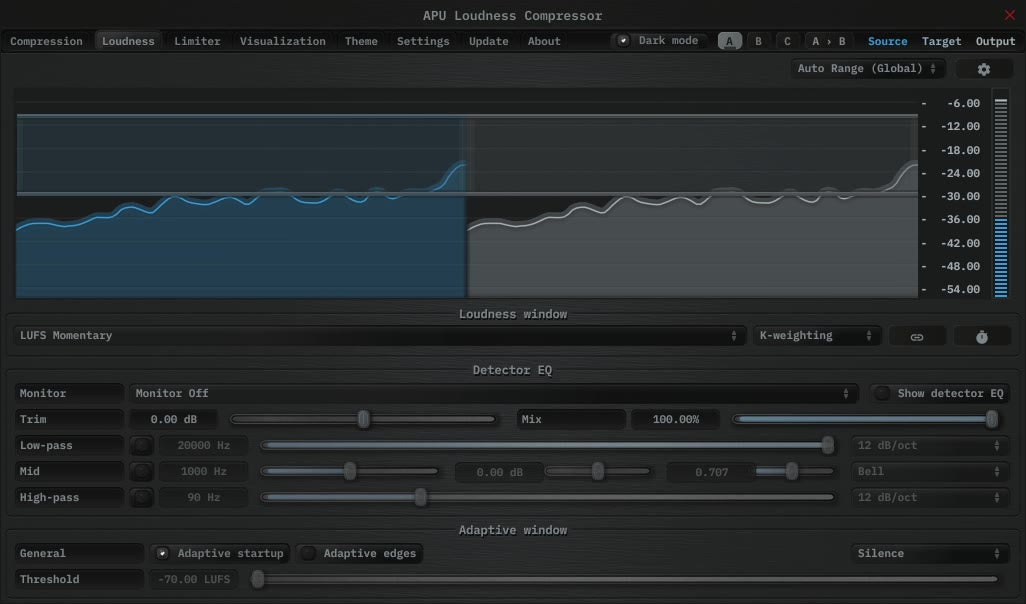Viewport: 1026px width, 604px height.
Task: Open the Bell filter type dropdown
Action: click(929, 472)
